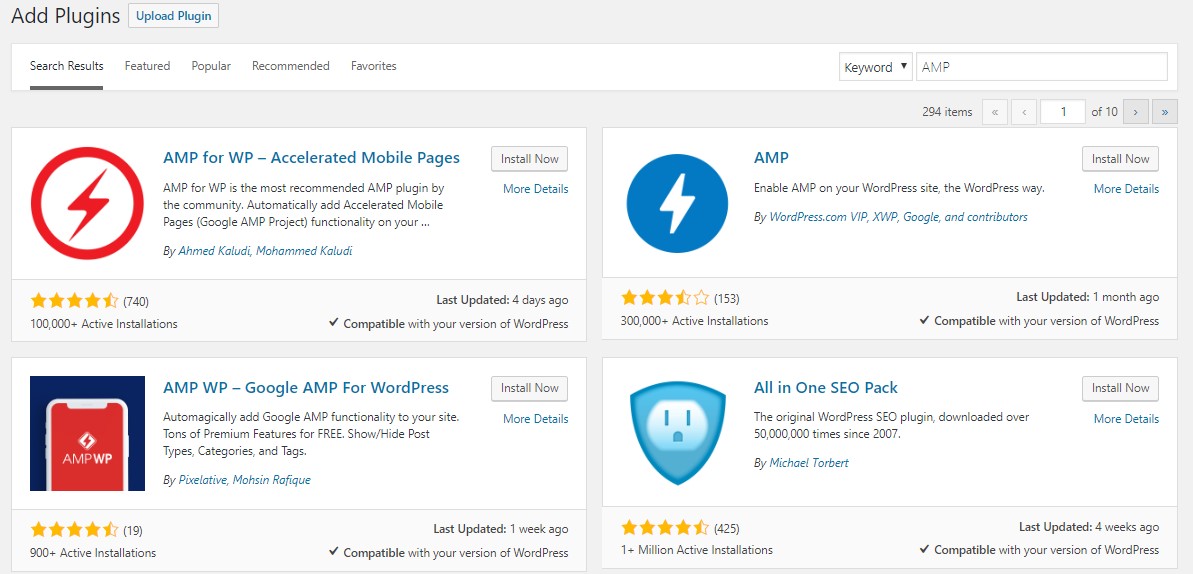Click the Last Updated: 1 week ago text
Screen dimensions: 1193x574
coord(501,528)
